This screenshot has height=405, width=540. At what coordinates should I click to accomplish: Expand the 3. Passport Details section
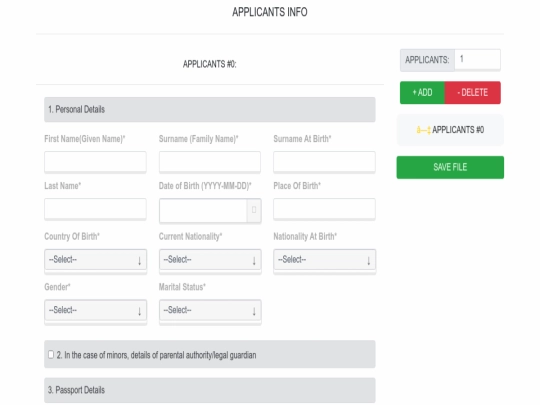pos(210,390)
